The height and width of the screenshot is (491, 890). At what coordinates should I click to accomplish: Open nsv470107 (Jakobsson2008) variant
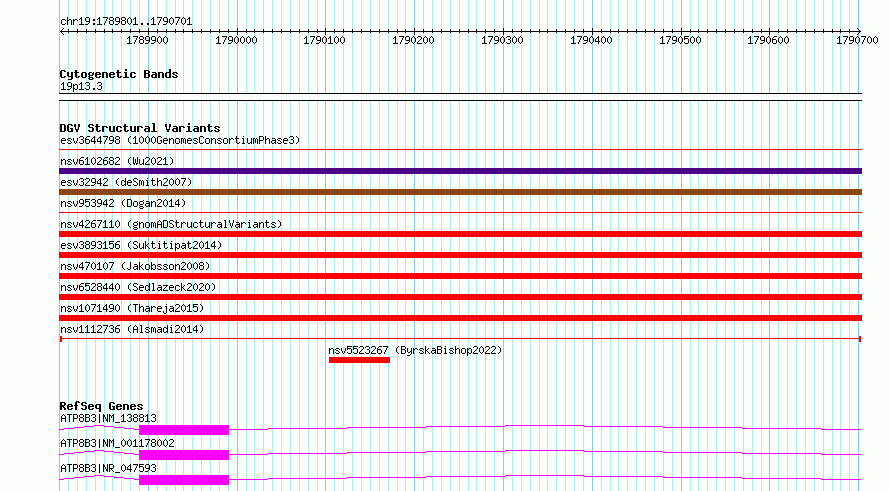[135, 266]
